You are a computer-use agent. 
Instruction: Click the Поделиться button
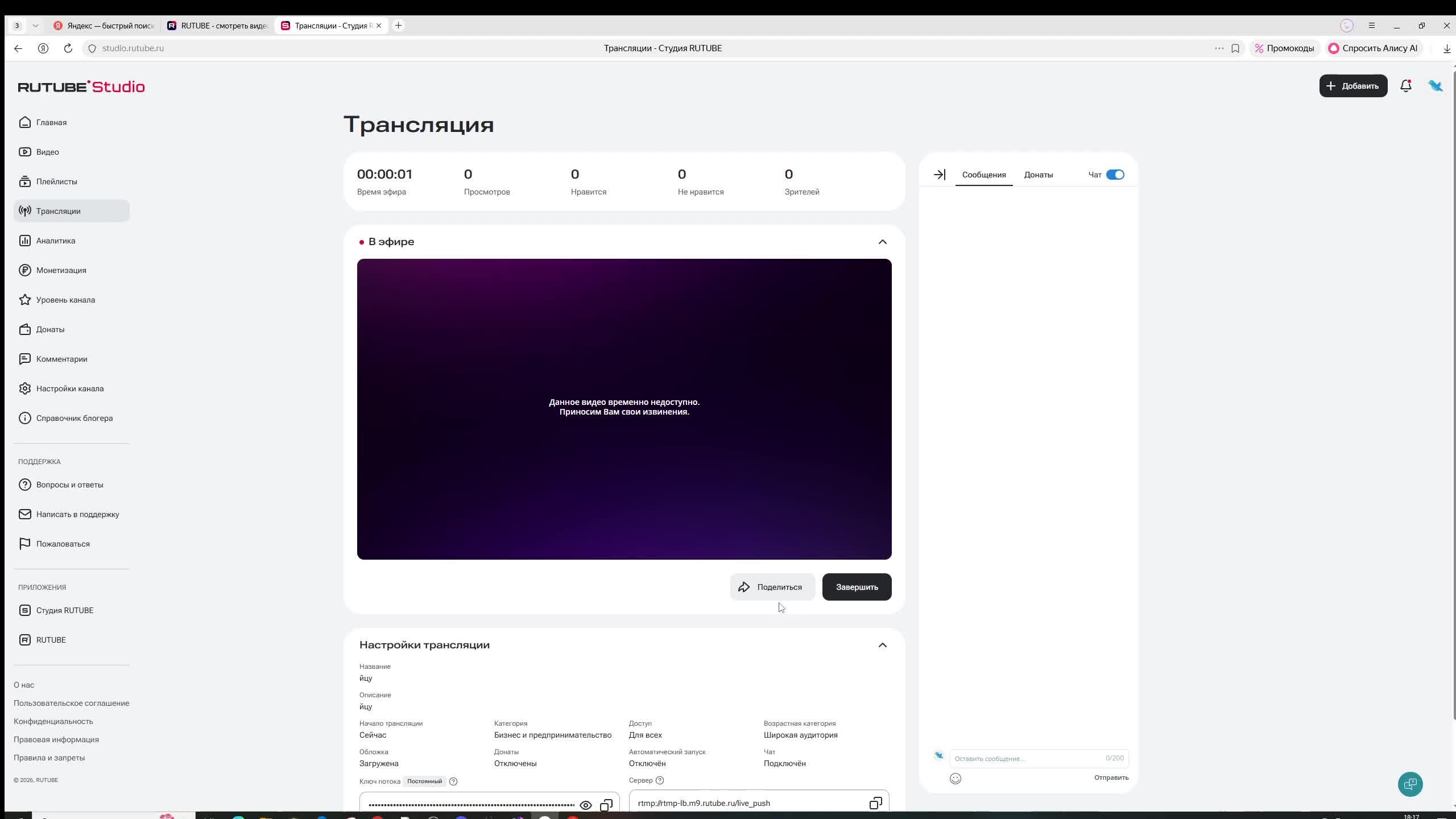pyautogui.click(x=772, y=587)
